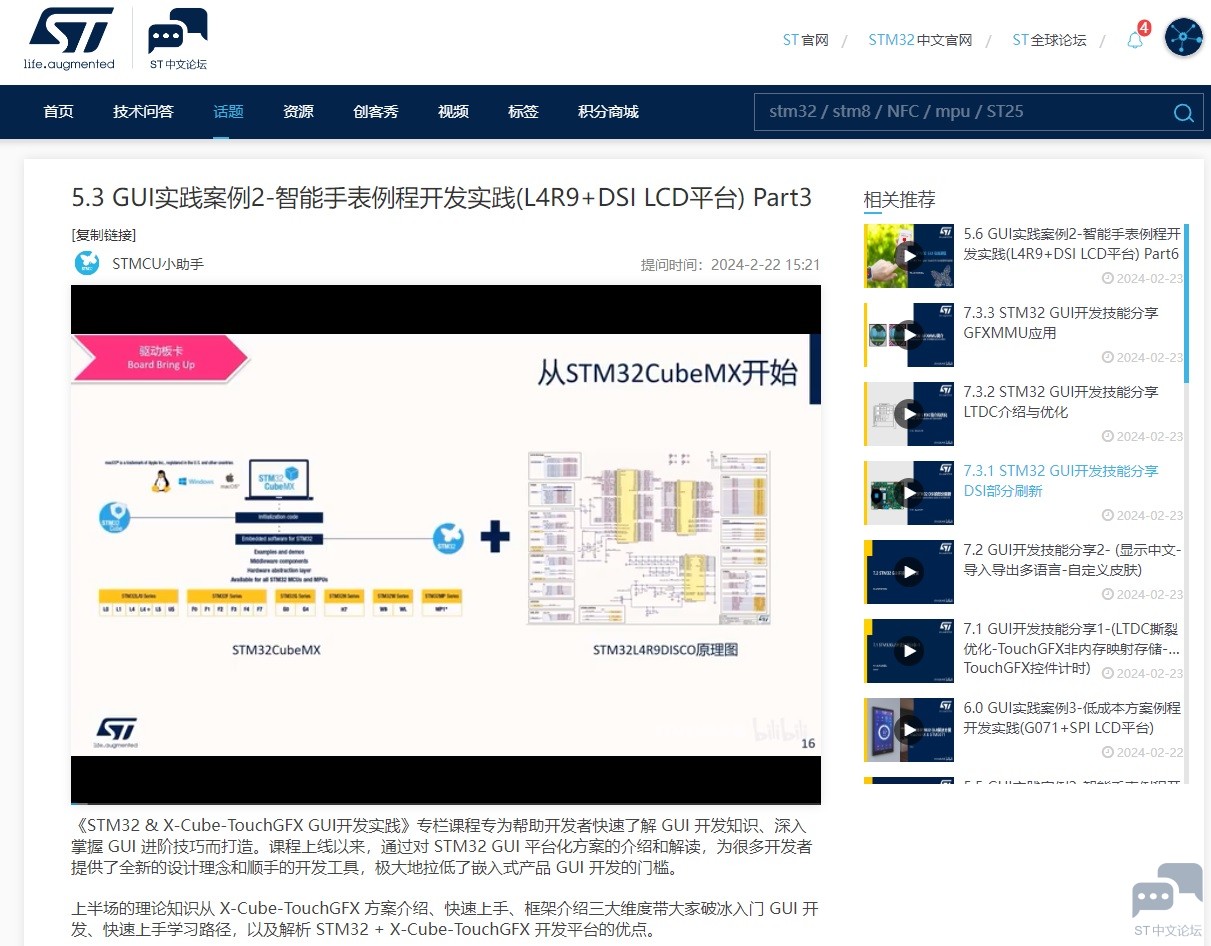Open the 视频 navigation item
Viewport: 1211px width, 946px height.
[453, 111]
